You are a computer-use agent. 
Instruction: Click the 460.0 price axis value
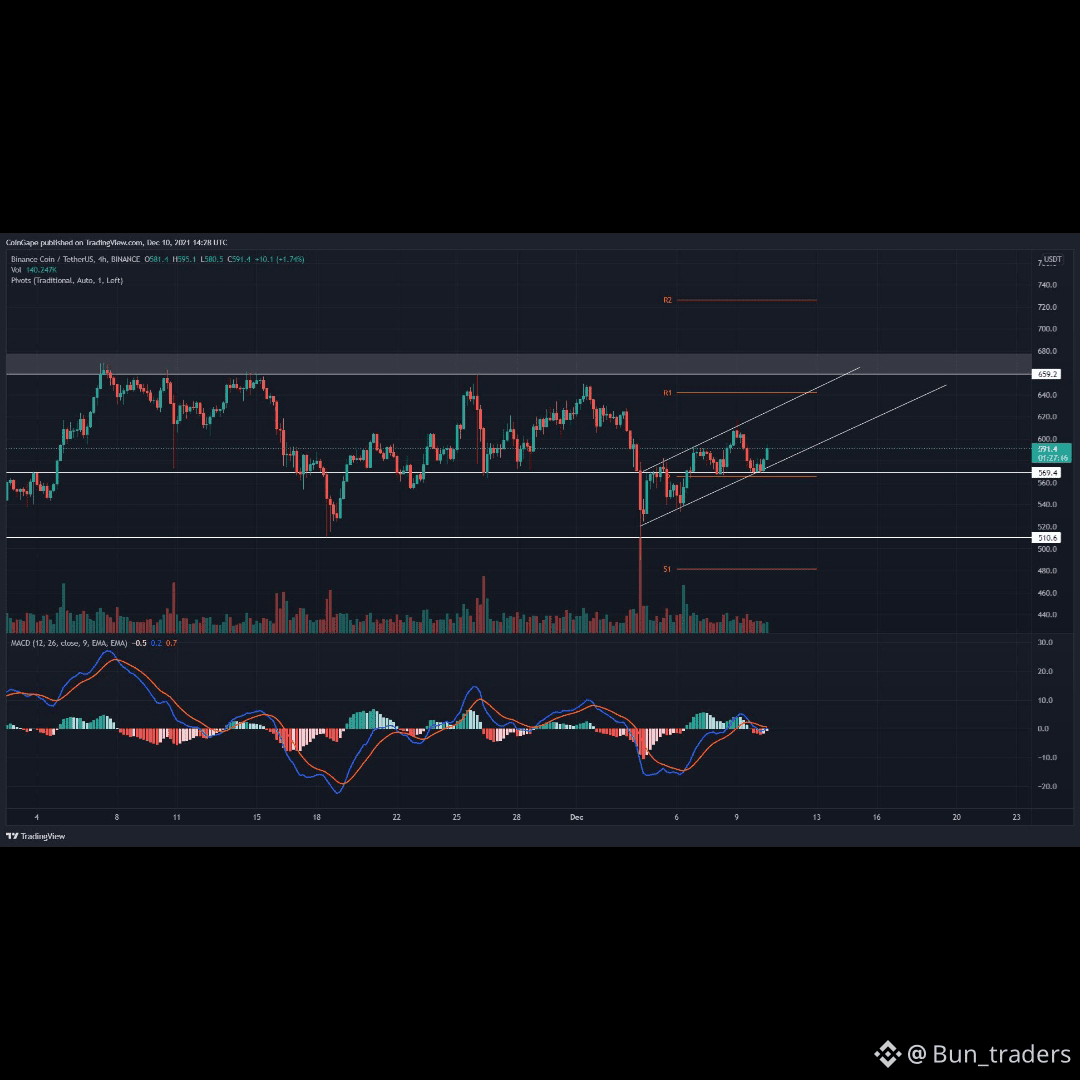click(x=1047, y=593)
